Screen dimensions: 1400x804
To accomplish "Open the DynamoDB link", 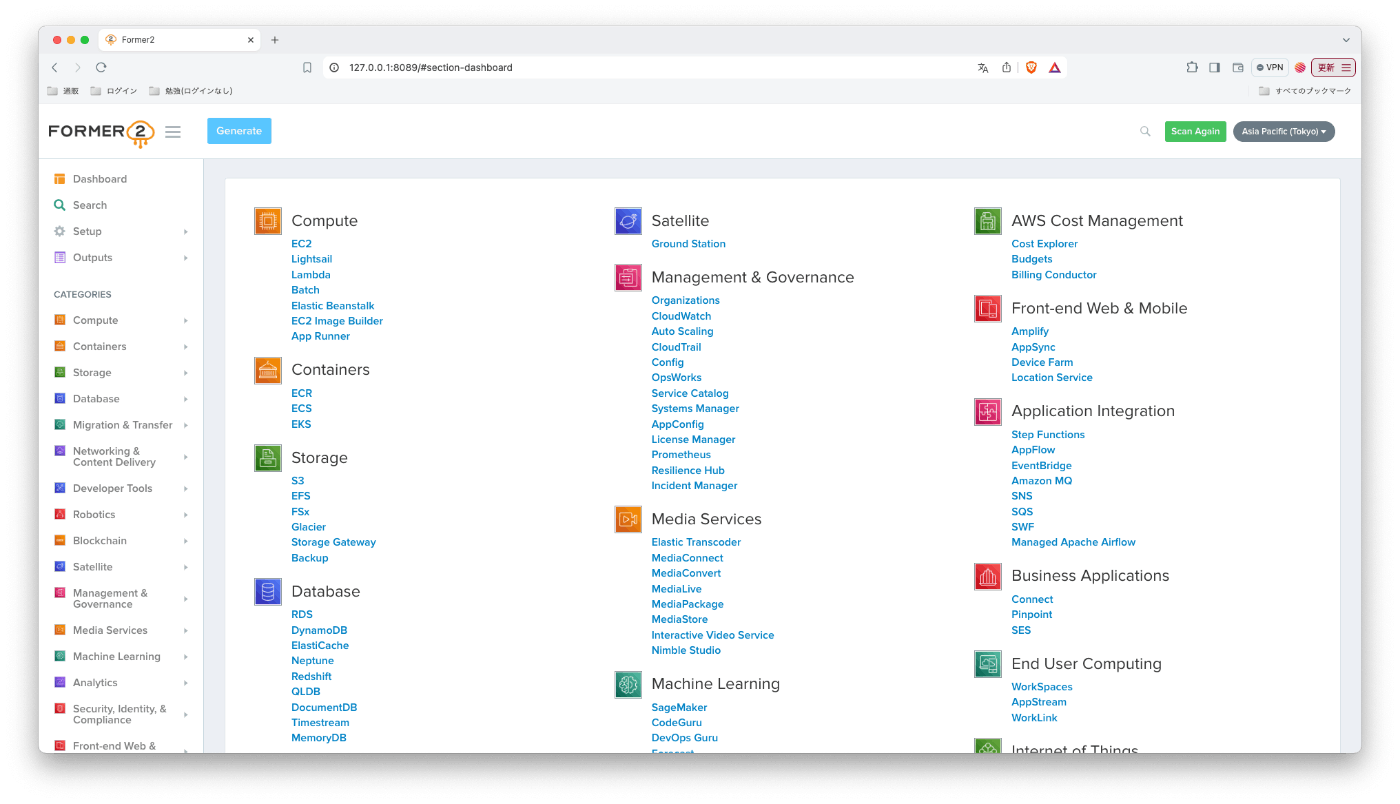I will [319, 631].
